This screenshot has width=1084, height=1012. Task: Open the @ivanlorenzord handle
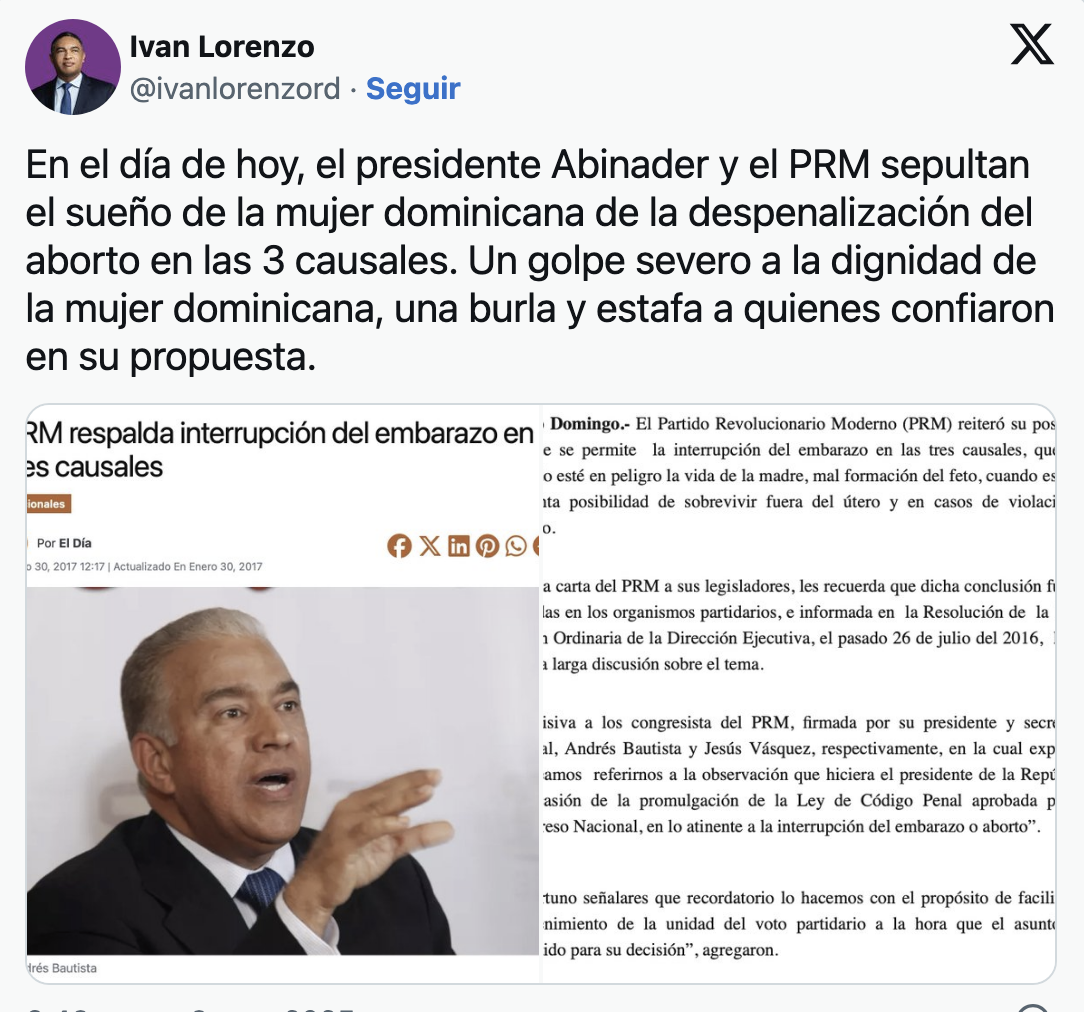pyautogui.click(x=235, y=88)
